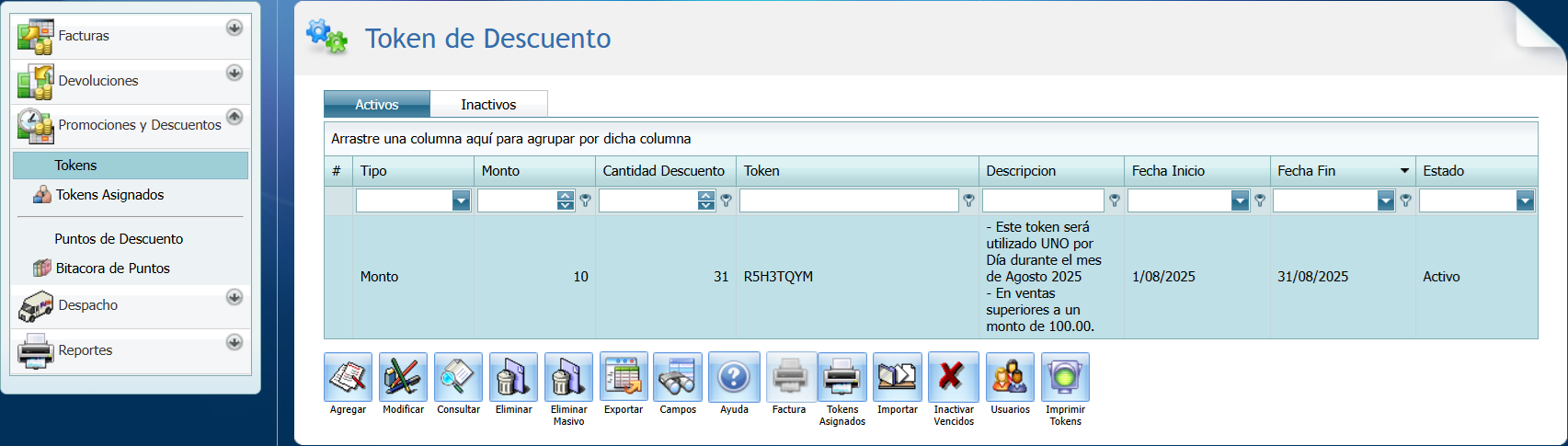
Task: Open the Estado filter dropdown
Action: (1525, 200)
